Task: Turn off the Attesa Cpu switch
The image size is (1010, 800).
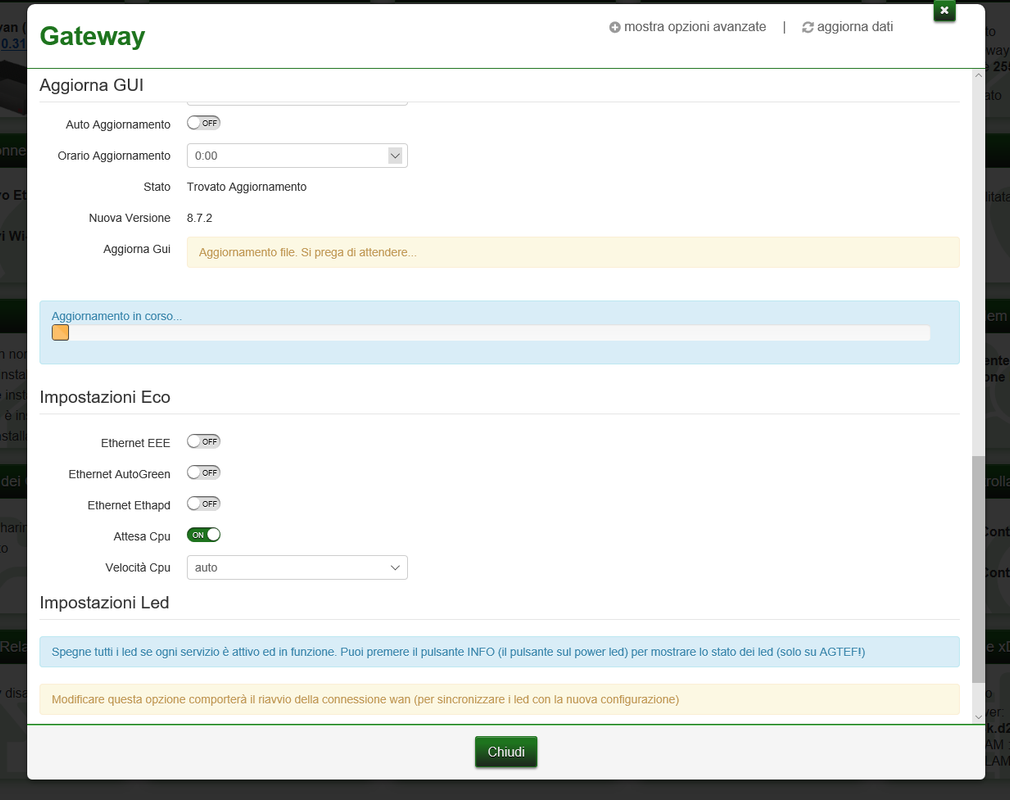Action: pyautogui.click(x=204, y=535)
